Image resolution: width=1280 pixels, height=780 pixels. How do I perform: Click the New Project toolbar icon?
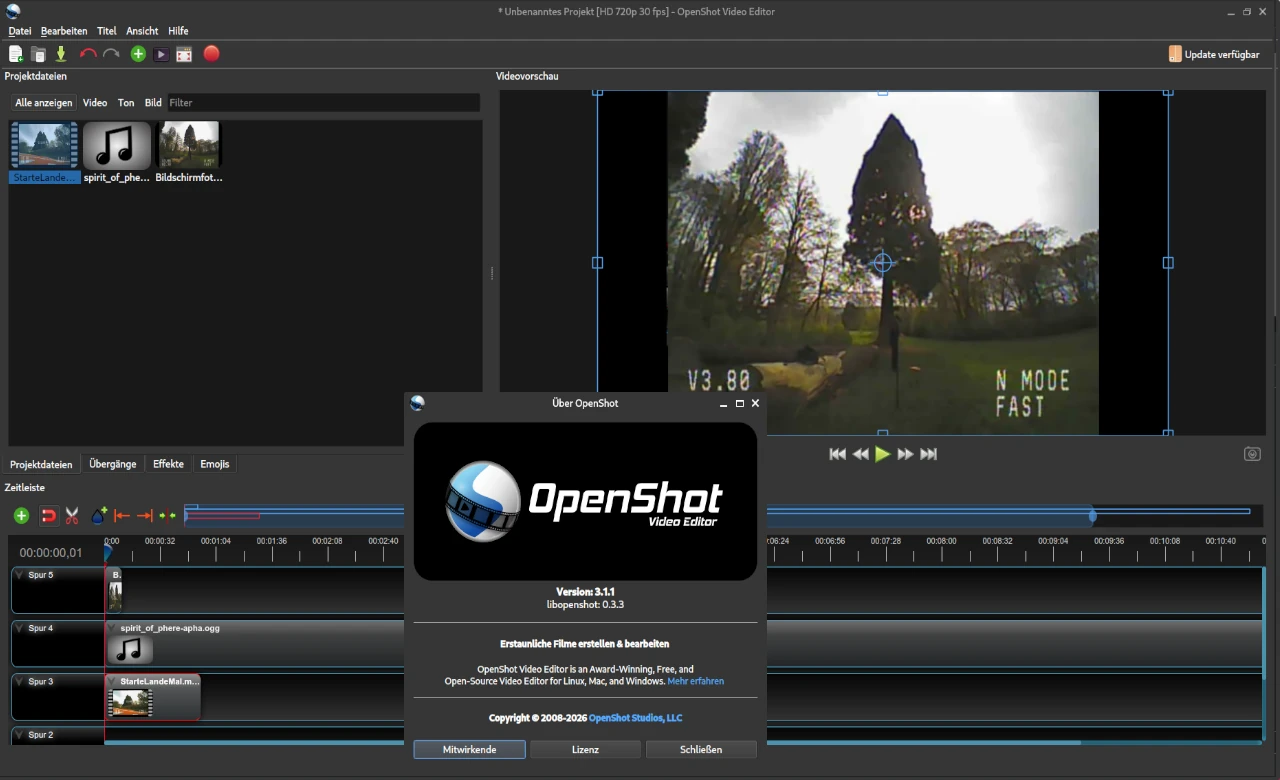tap(16, 54)
